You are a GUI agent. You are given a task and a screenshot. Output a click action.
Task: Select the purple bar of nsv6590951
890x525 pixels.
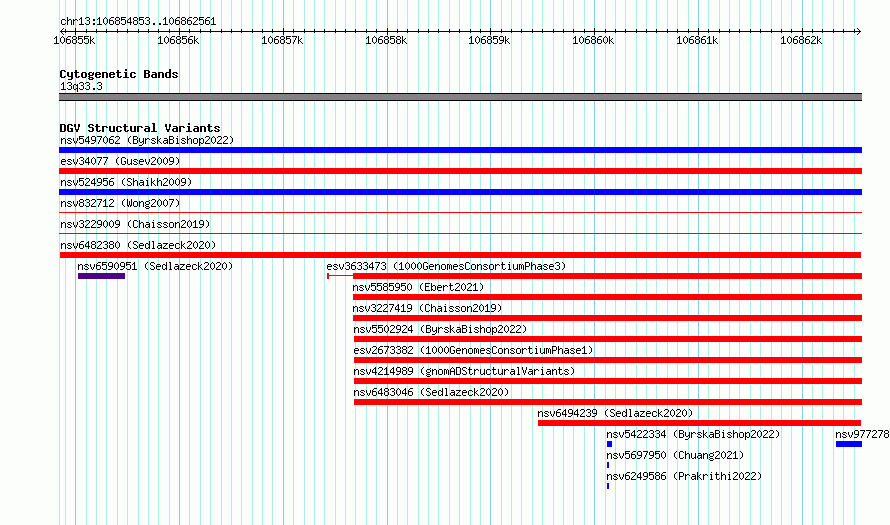click(101, 276)
